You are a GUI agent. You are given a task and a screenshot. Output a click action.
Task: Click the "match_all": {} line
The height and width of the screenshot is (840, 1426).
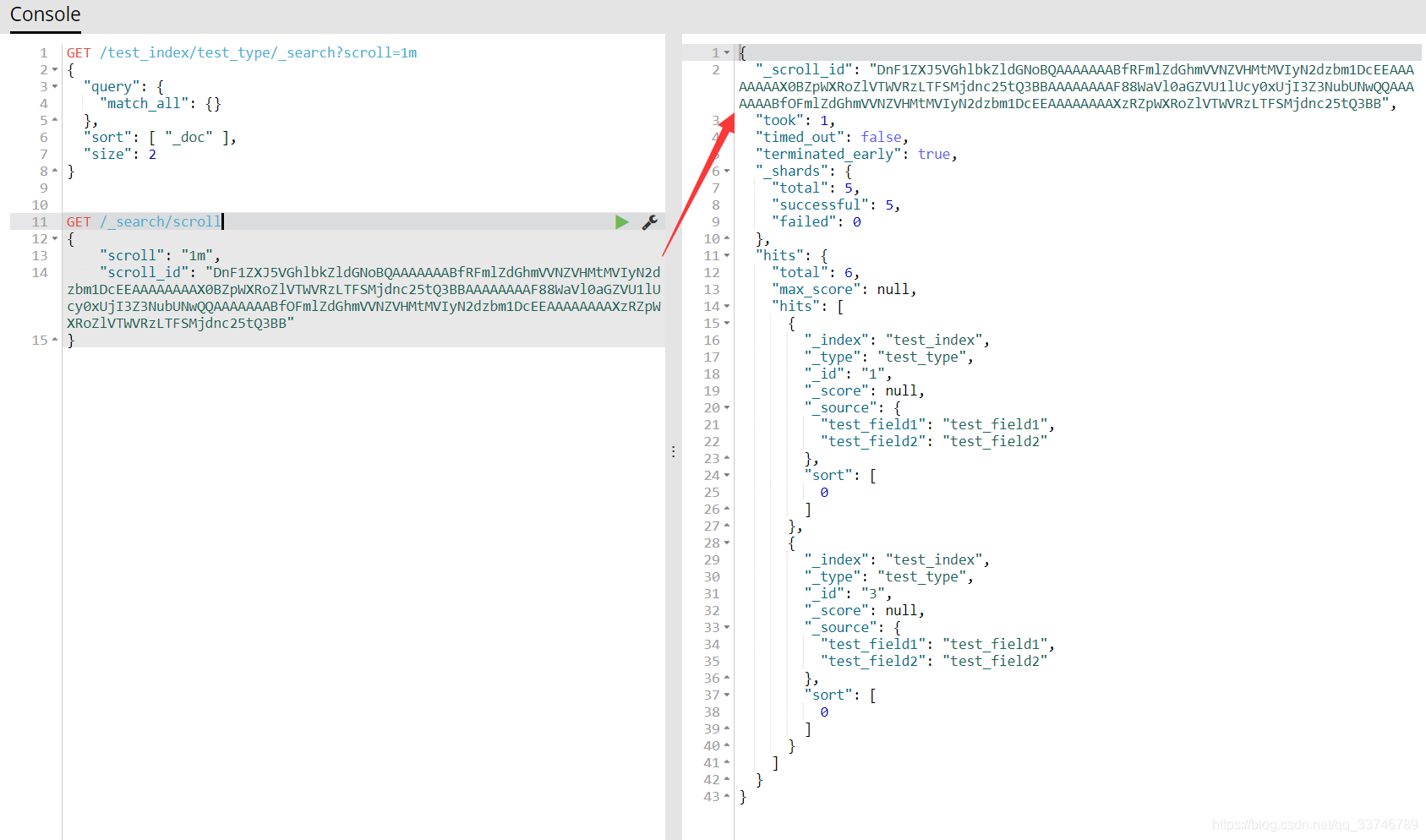click(160, 104)
